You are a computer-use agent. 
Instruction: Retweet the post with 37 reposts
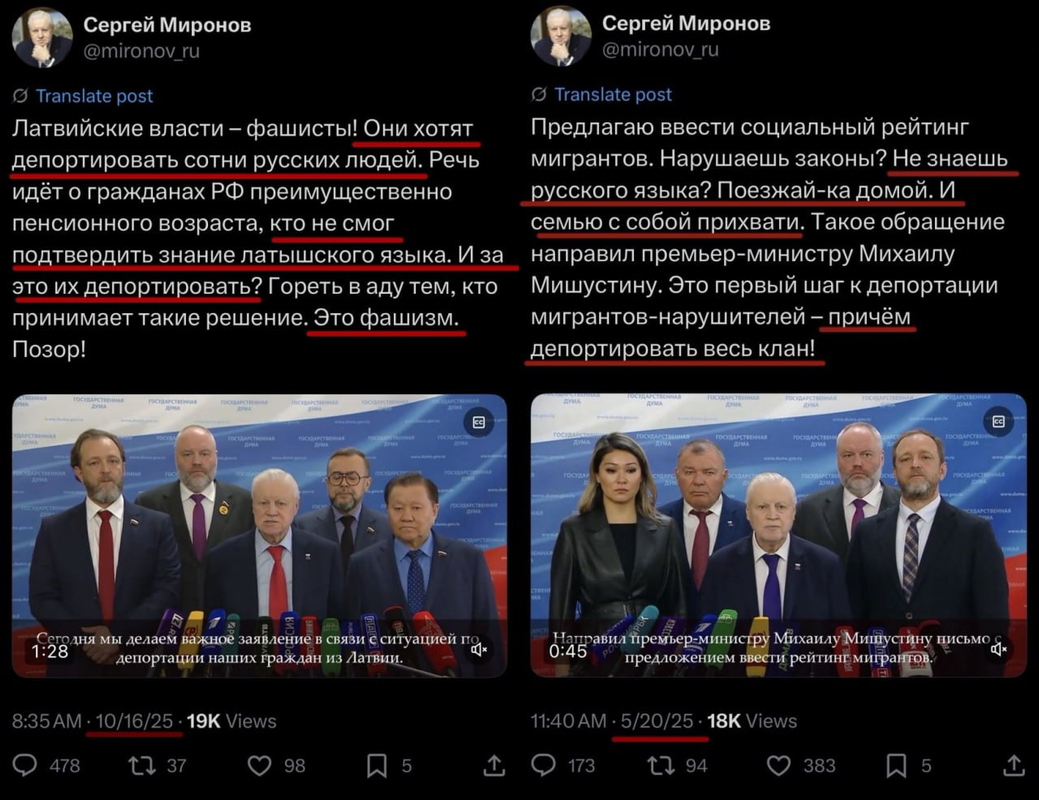click(142, 766)
